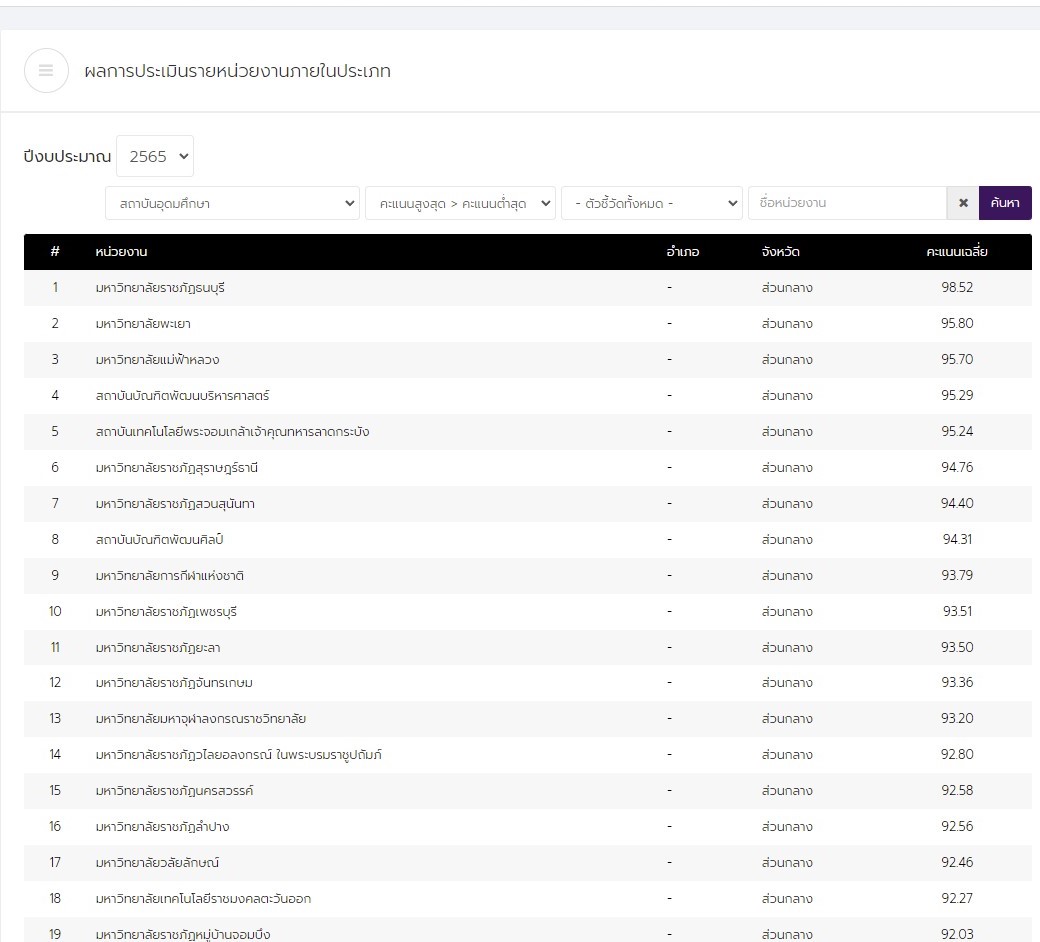
Task: Click the score 93.51
Action: (957, 611)
